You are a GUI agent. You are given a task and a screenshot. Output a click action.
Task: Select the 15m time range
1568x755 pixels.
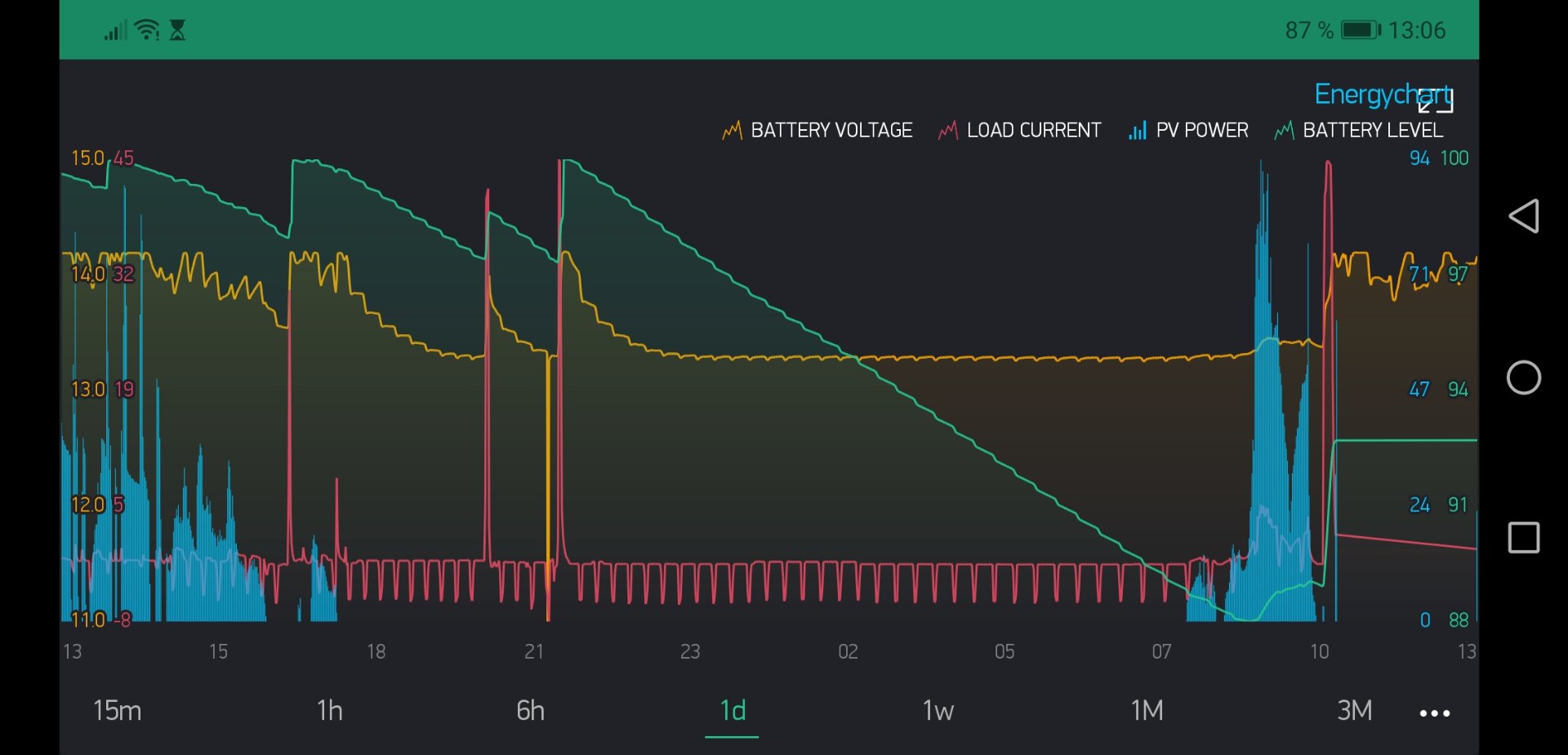pos(118,710)
